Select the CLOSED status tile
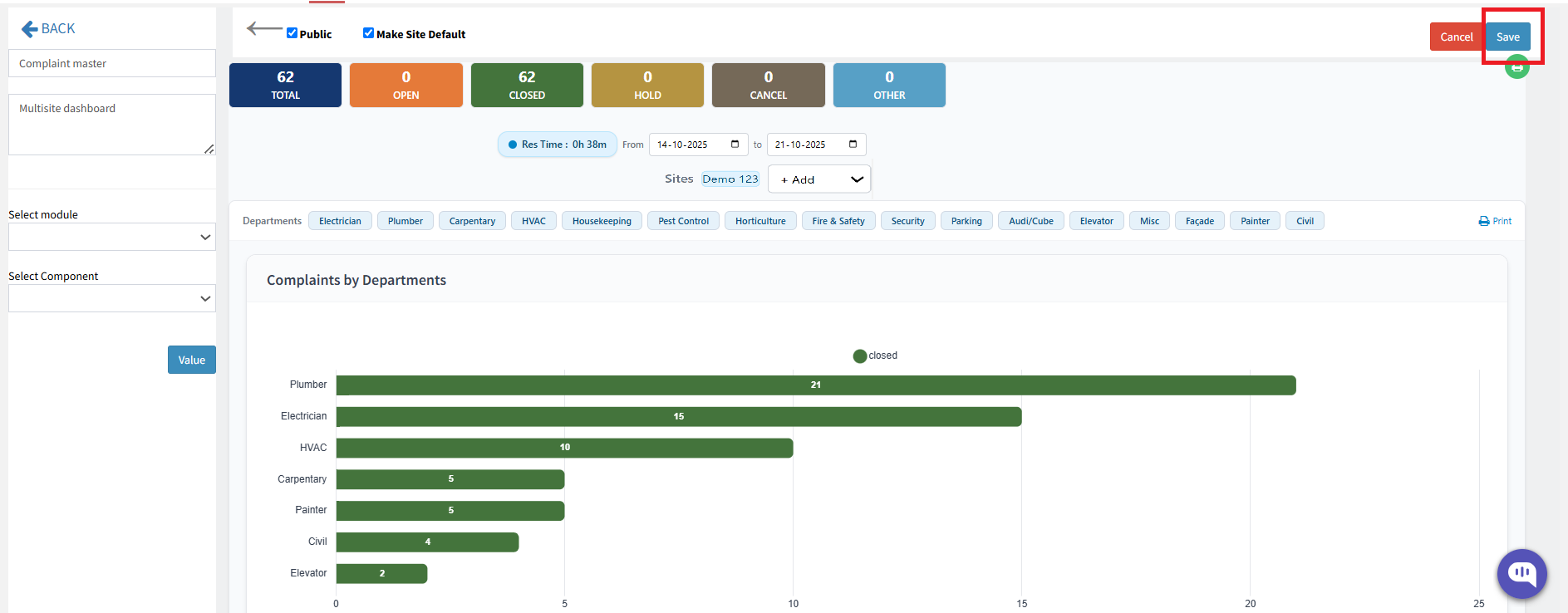 pos(527,86)
